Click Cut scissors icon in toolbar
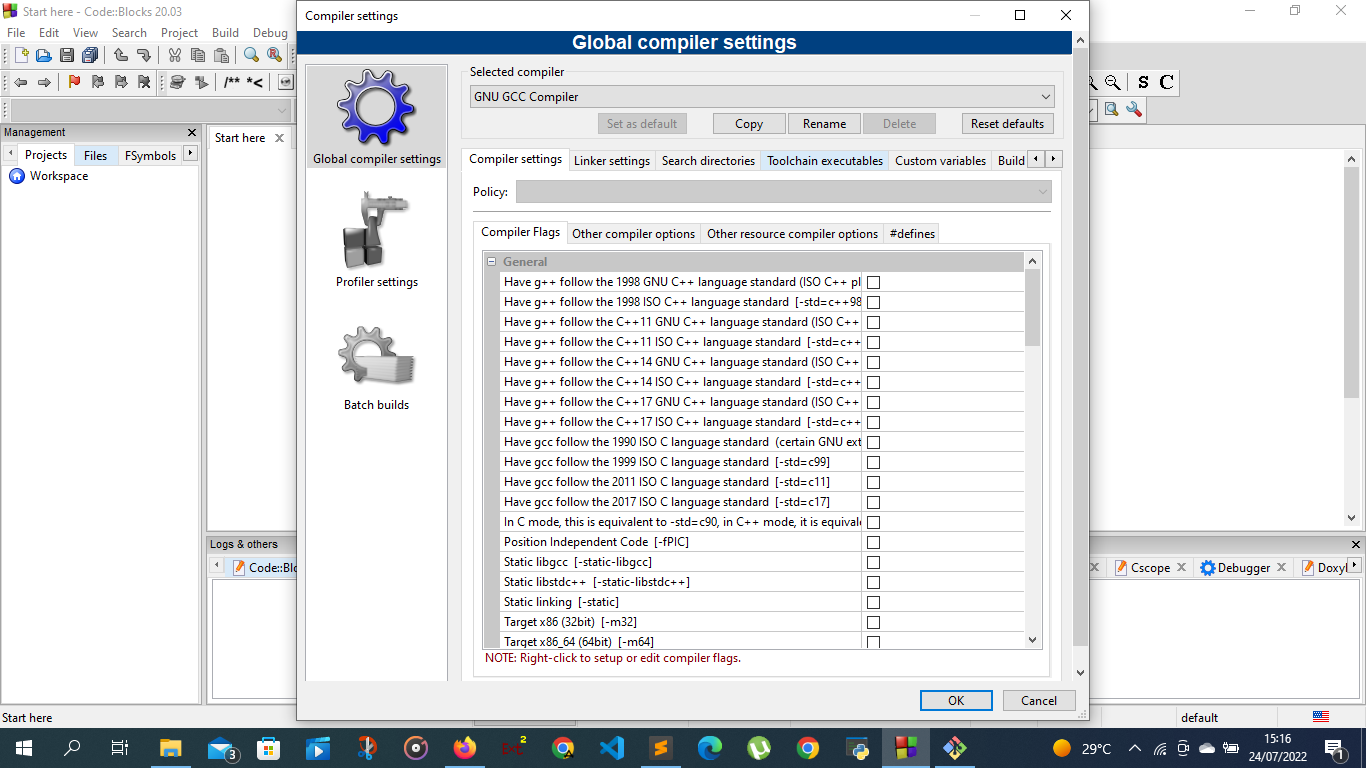The image size is (1366, 768). (x=174, y=55)
